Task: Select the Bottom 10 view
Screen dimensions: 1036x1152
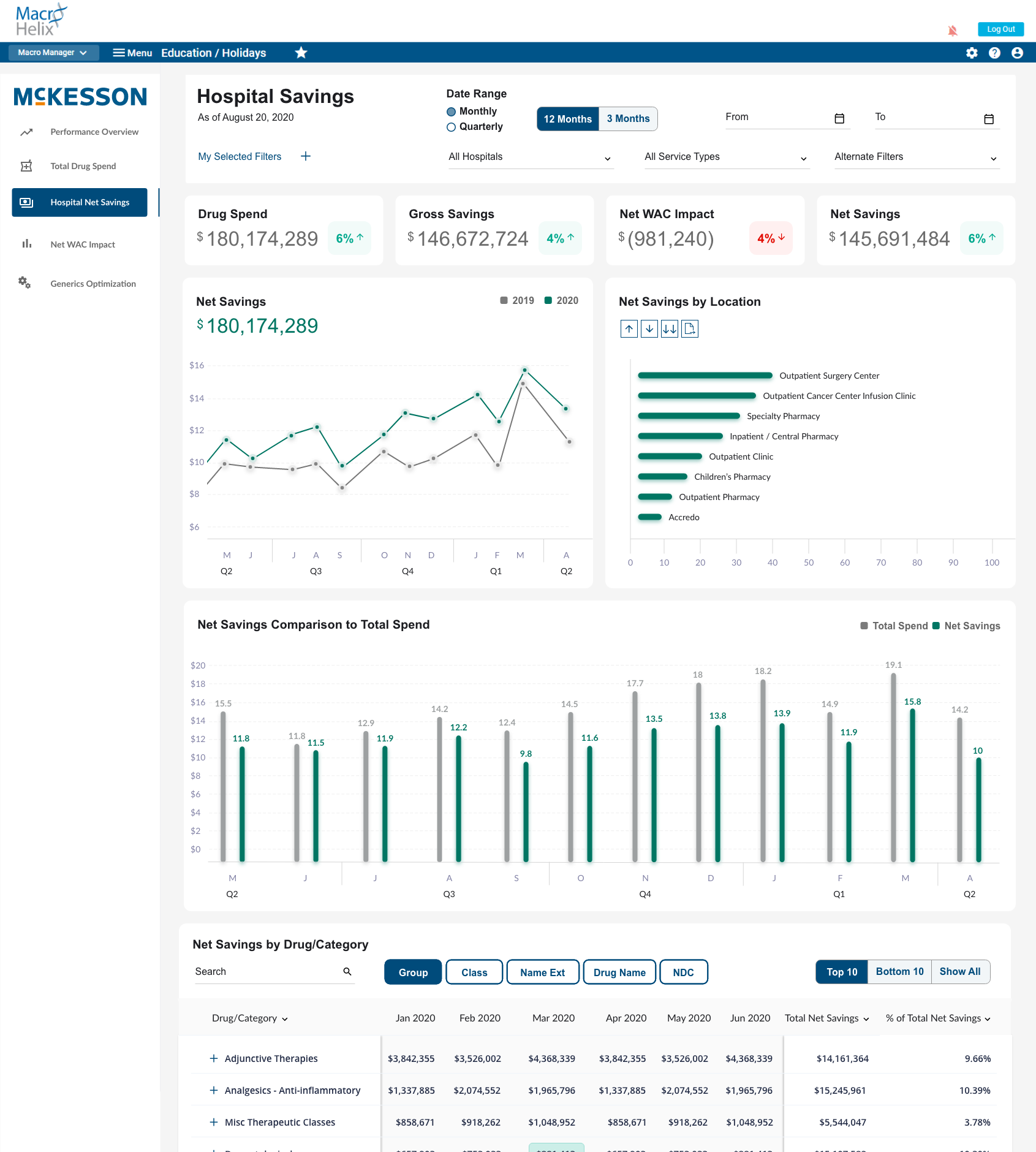Action: [x=899, y=972]
